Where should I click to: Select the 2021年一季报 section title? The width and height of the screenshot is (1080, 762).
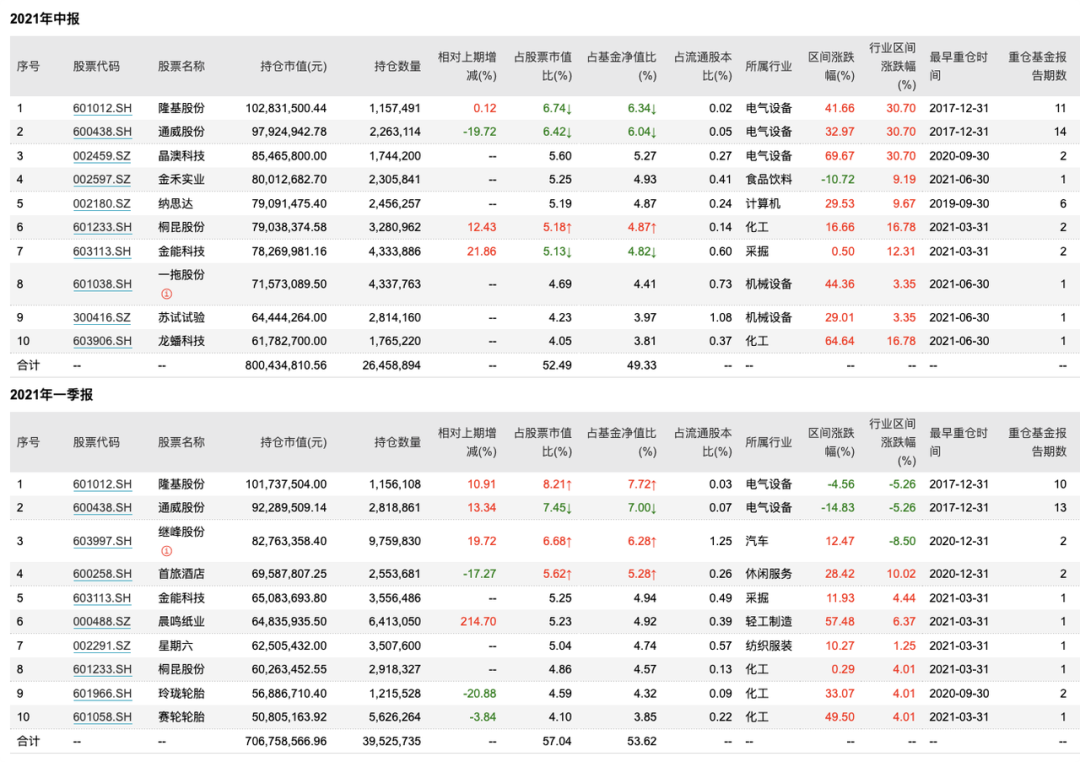click(51, 395)
